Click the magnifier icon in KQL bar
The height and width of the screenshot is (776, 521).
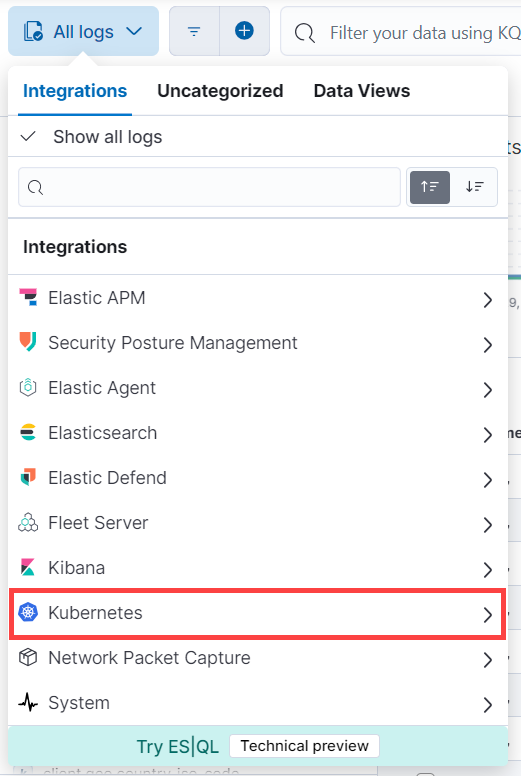click(x=304, y=33)
